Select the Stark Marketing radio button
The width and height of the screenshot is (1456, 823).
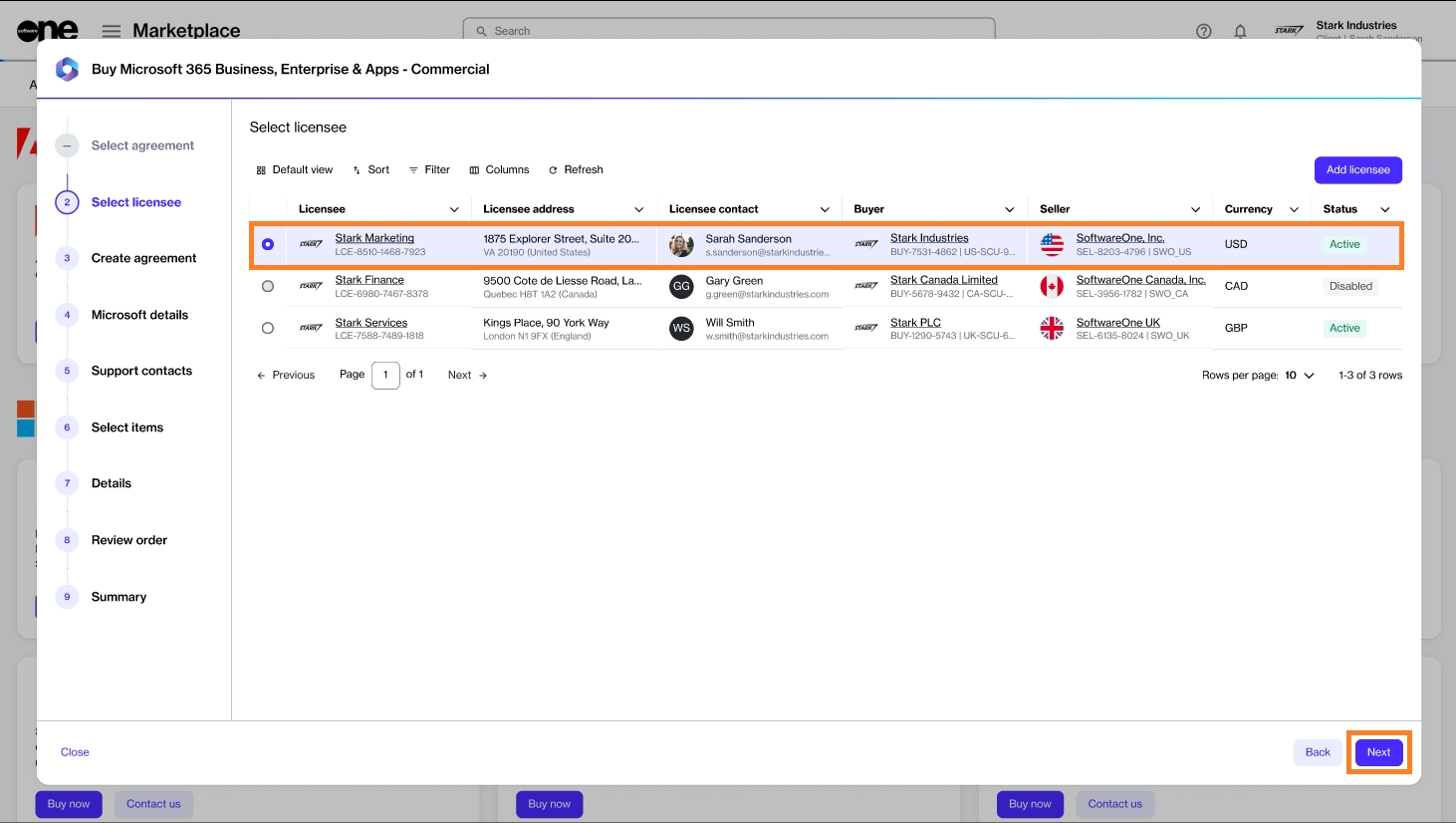267,244
